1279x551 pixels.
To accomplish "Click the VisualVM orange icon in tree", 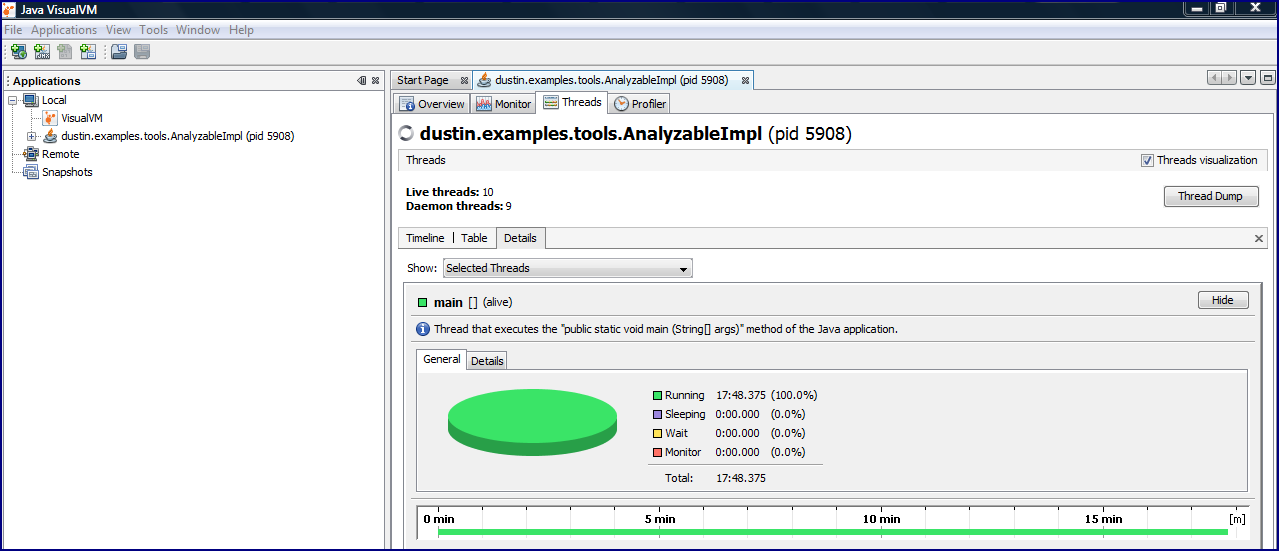I will 51,118.
